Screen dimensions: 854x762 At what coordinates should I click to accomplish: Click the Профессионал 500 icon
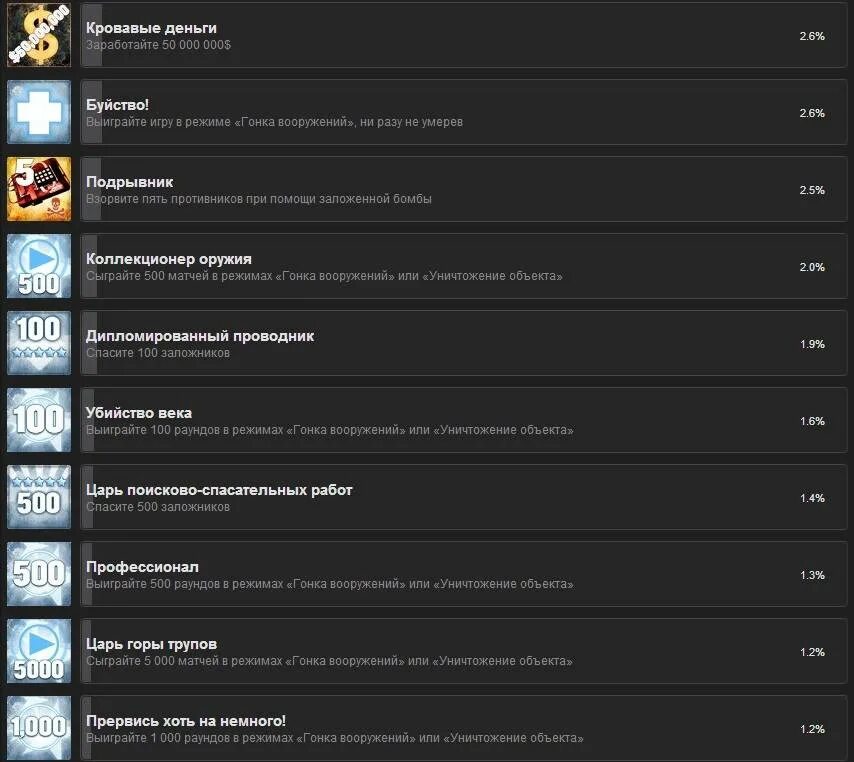pos(39,574)
